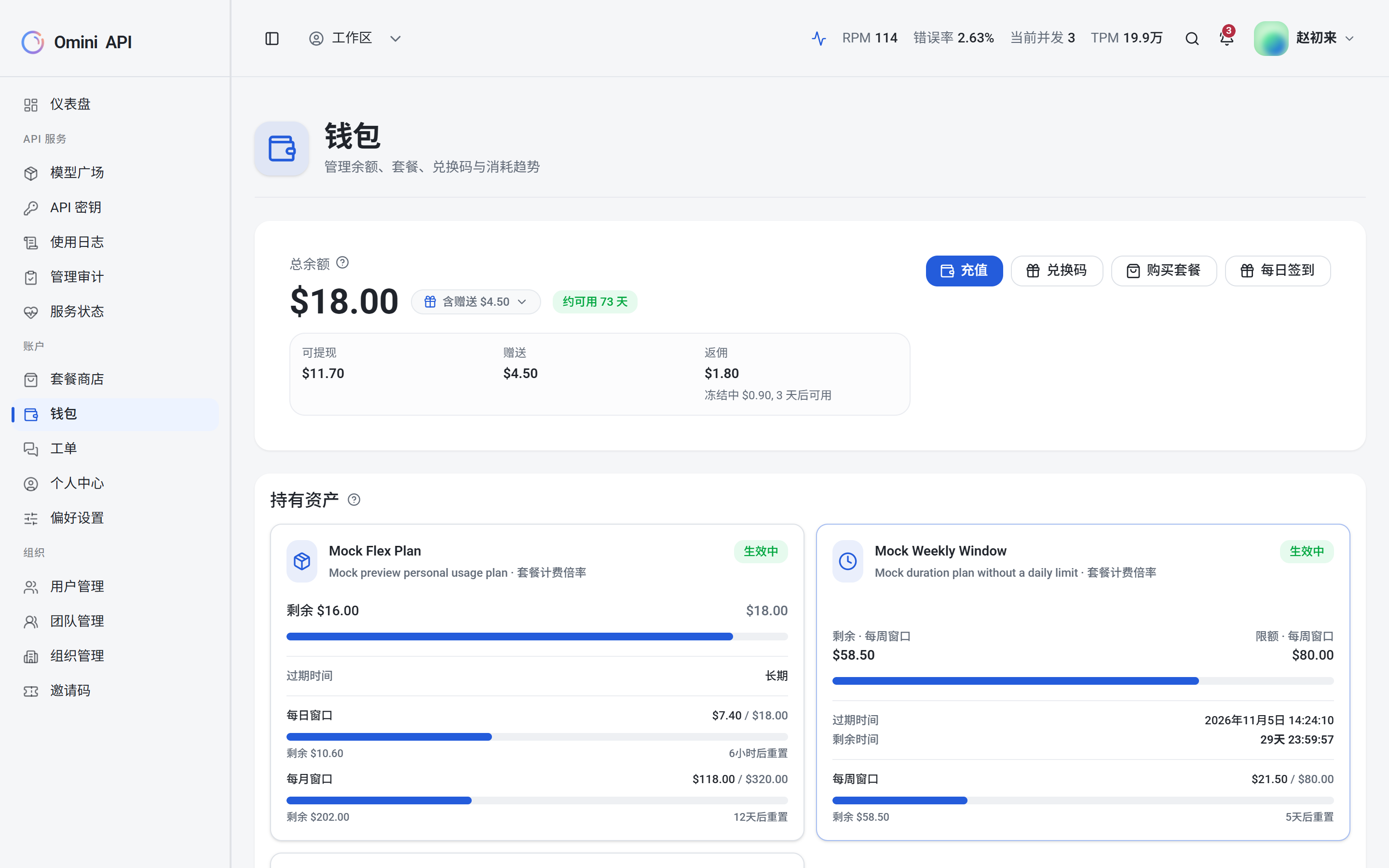
Task: Click the activity pulse icon near RPM
Action: pos(818,39)
